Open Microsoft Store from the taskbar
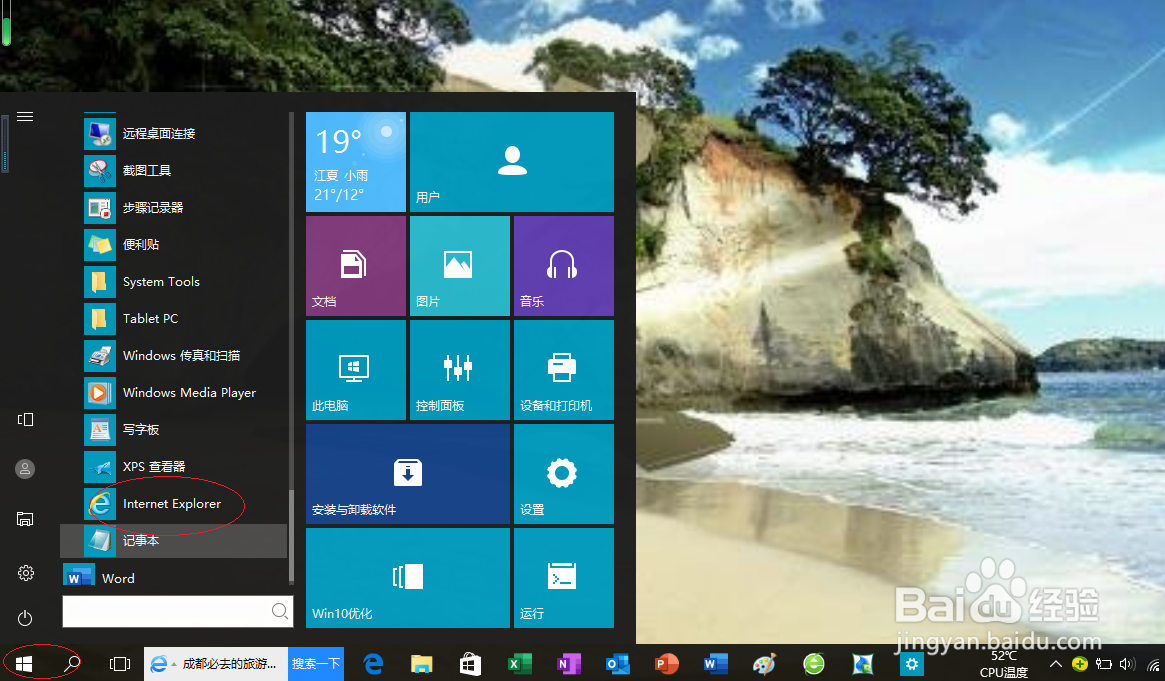Image resolution: width=1165 pixels, height=681 pixels. pyautogui.click(x=470, y=664)
